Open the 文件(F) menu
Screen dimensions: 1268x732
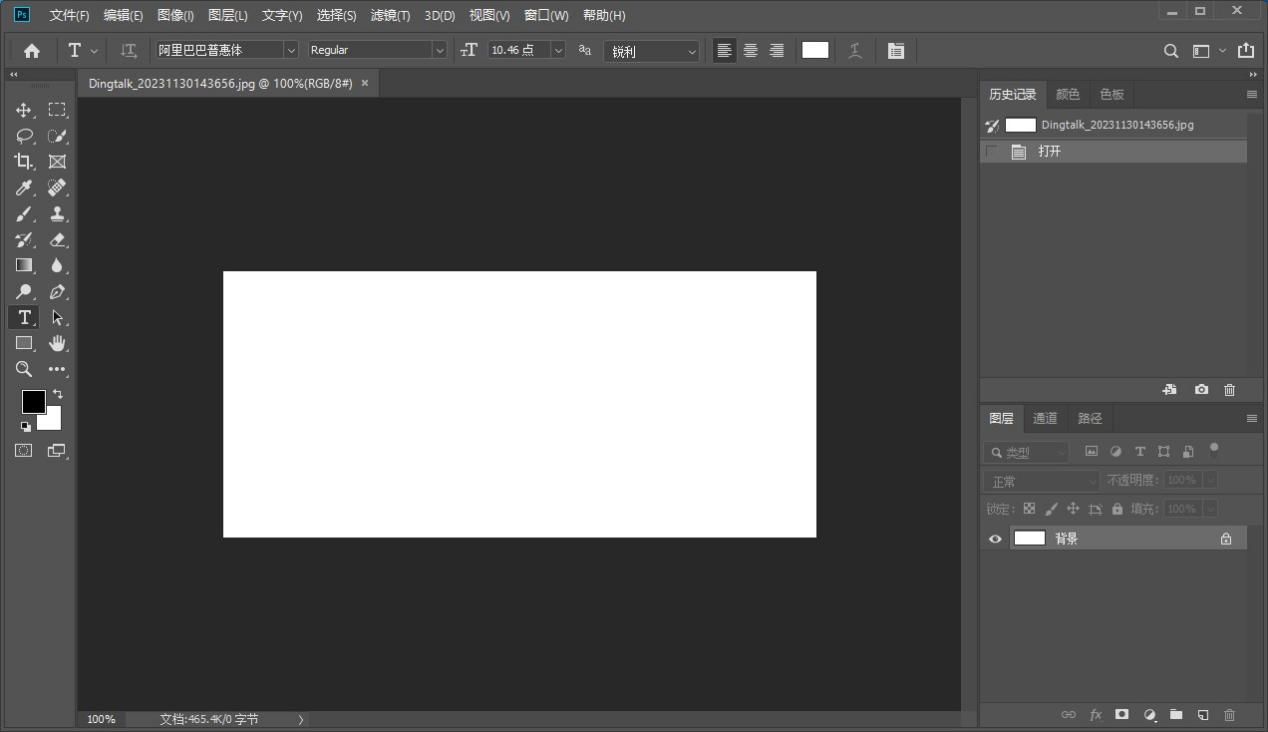69,15
